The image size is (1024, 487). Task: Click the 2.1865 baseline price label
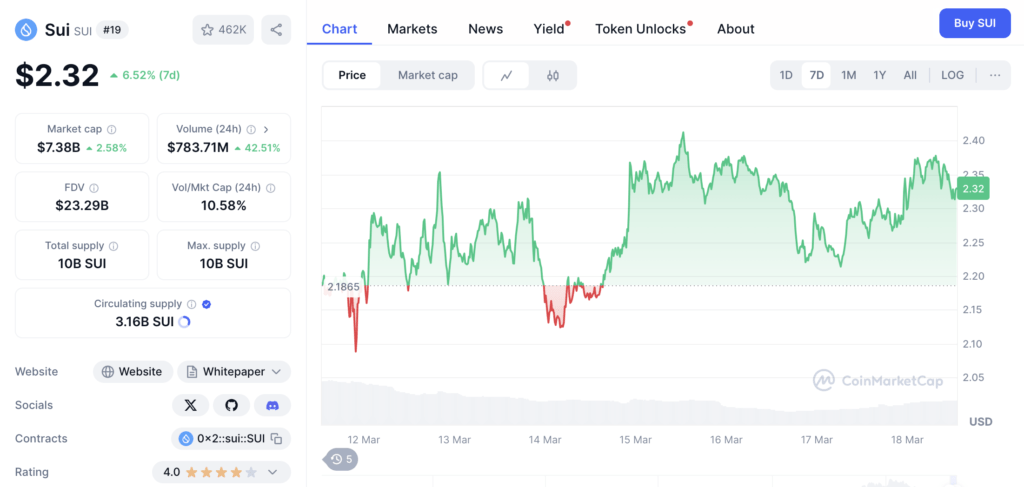point(344,287)
